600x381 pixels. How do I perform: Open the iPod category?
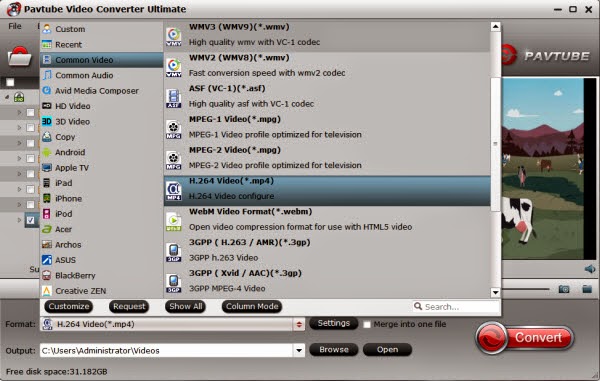[101, 214]
